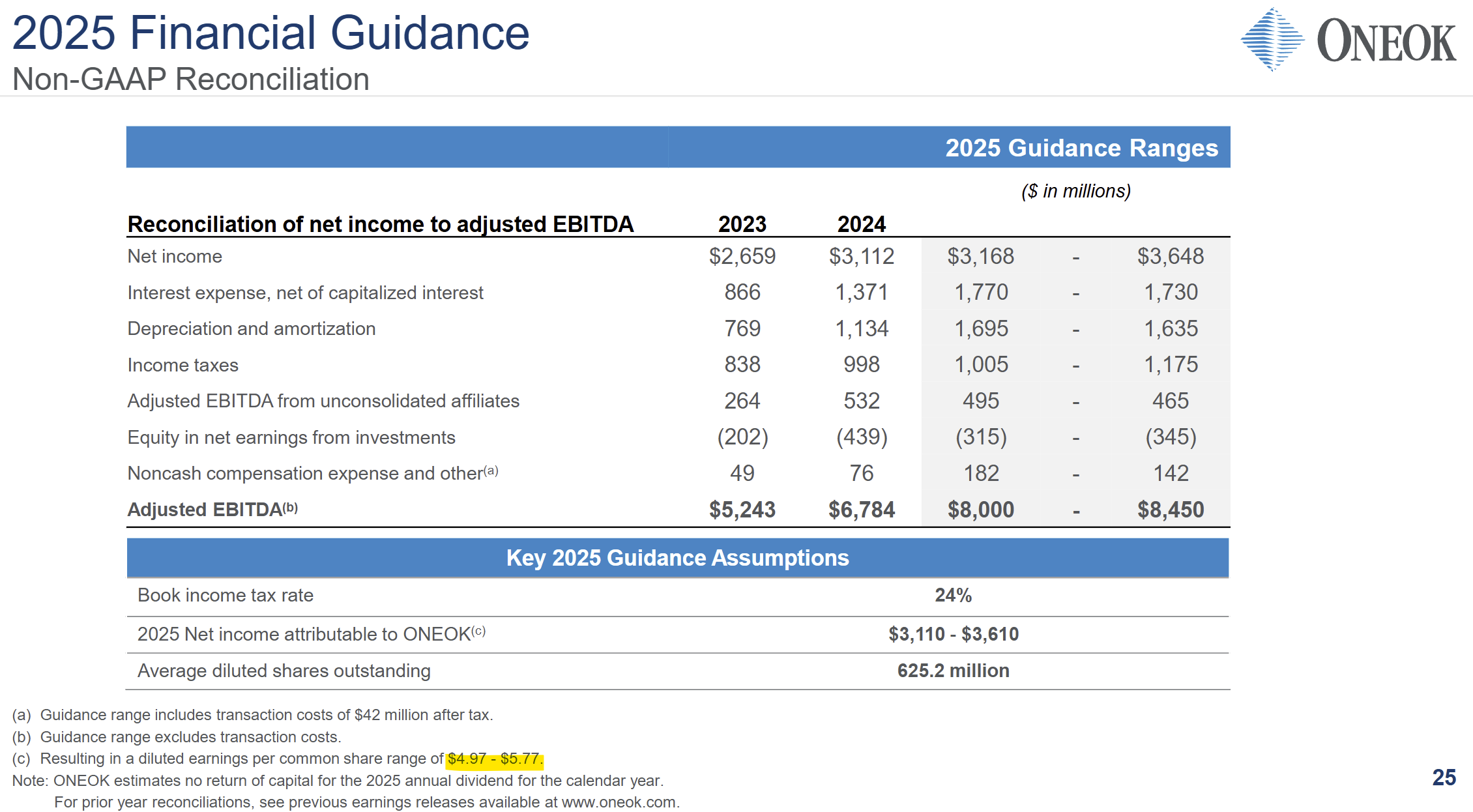Viewport: 1473px width, 812px height.
Task: Select the Book income tax rate row label
Action: click(226, 595)
